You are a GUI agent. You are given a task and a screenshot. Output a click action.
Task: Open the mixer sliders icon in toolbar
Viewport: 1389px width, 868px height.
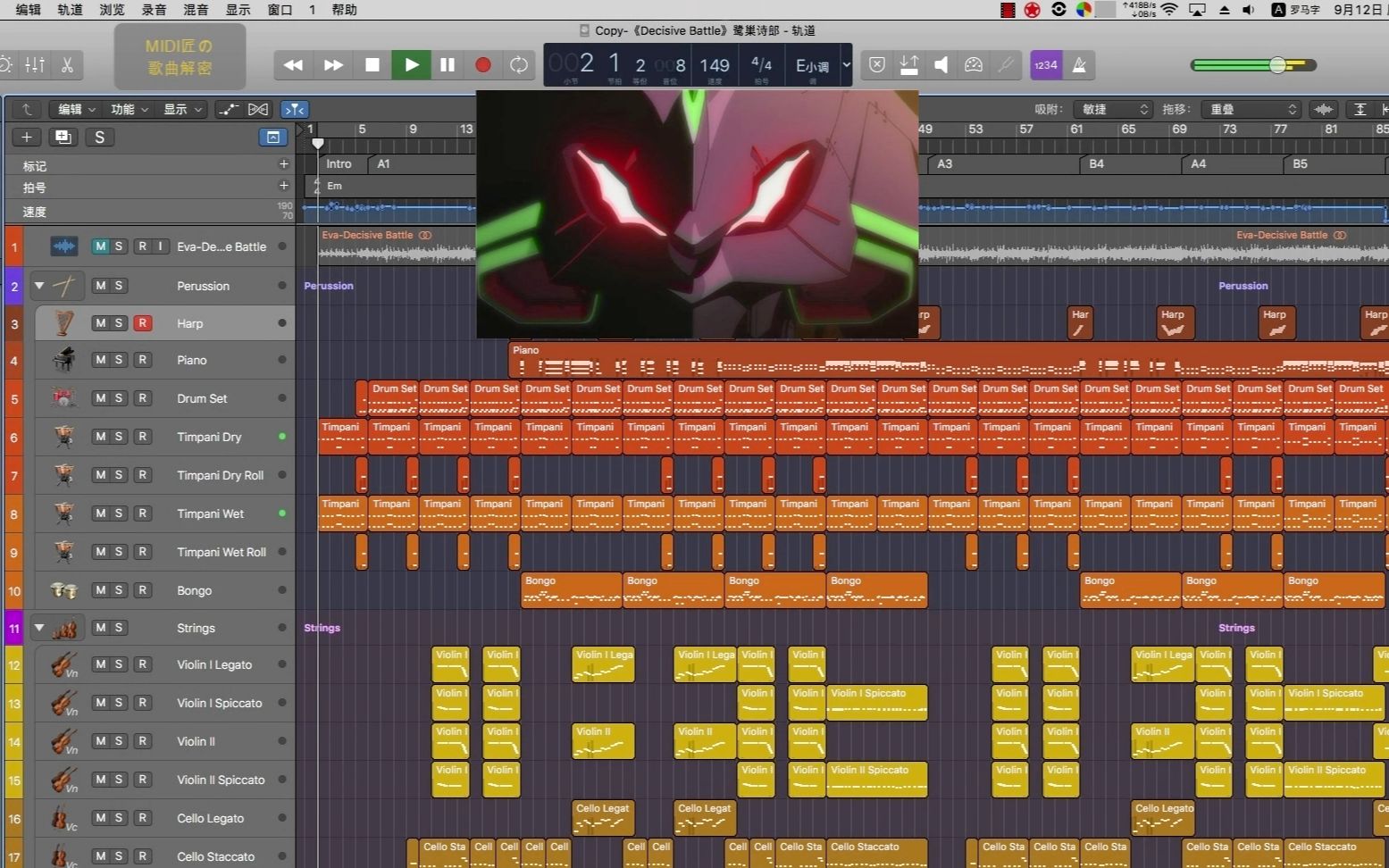pos(35,64)
